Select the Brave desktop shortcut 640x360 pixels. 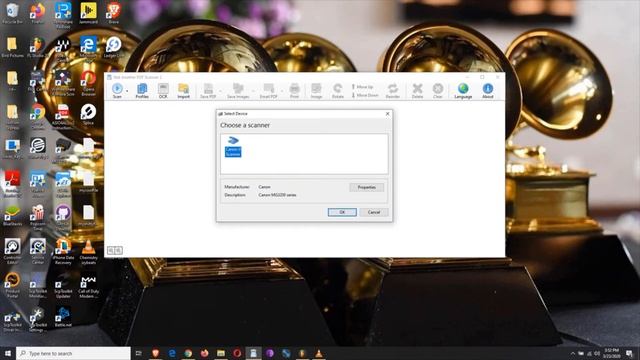[x=113, y=13]
